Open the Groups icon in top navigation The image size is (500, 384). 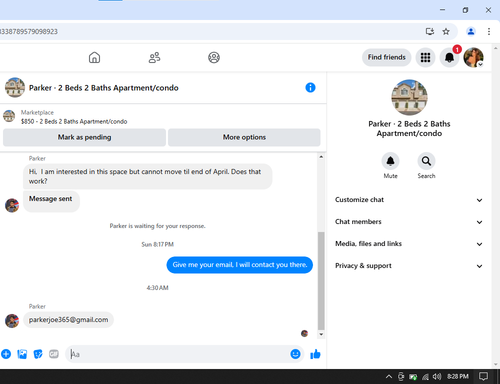(214, 57)
